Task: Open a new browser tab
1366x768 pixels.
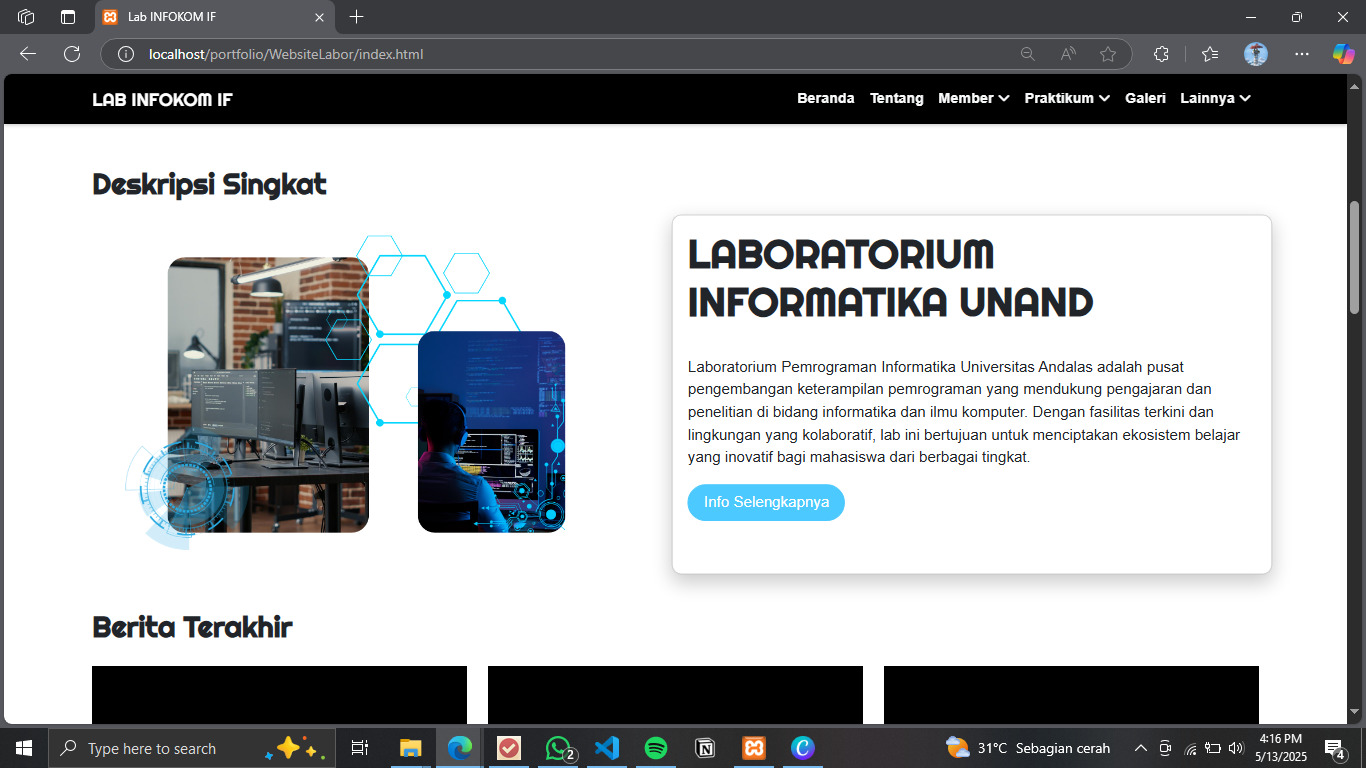Action: (357, 17)
